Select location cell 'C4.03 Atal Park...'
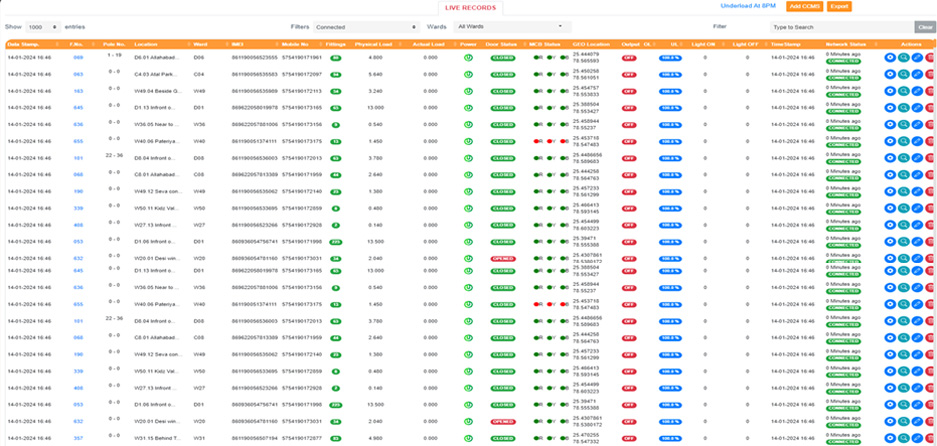The height and width of the screenshot is (446, 937). point(155,75)
